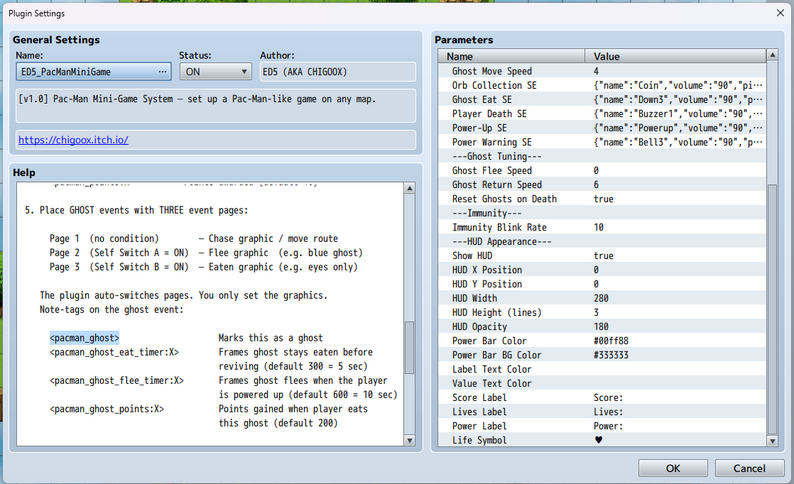Click the Powerup sound effect value
Image resolution: width=794 pixels, height=484 pixels.
point(678,128)
